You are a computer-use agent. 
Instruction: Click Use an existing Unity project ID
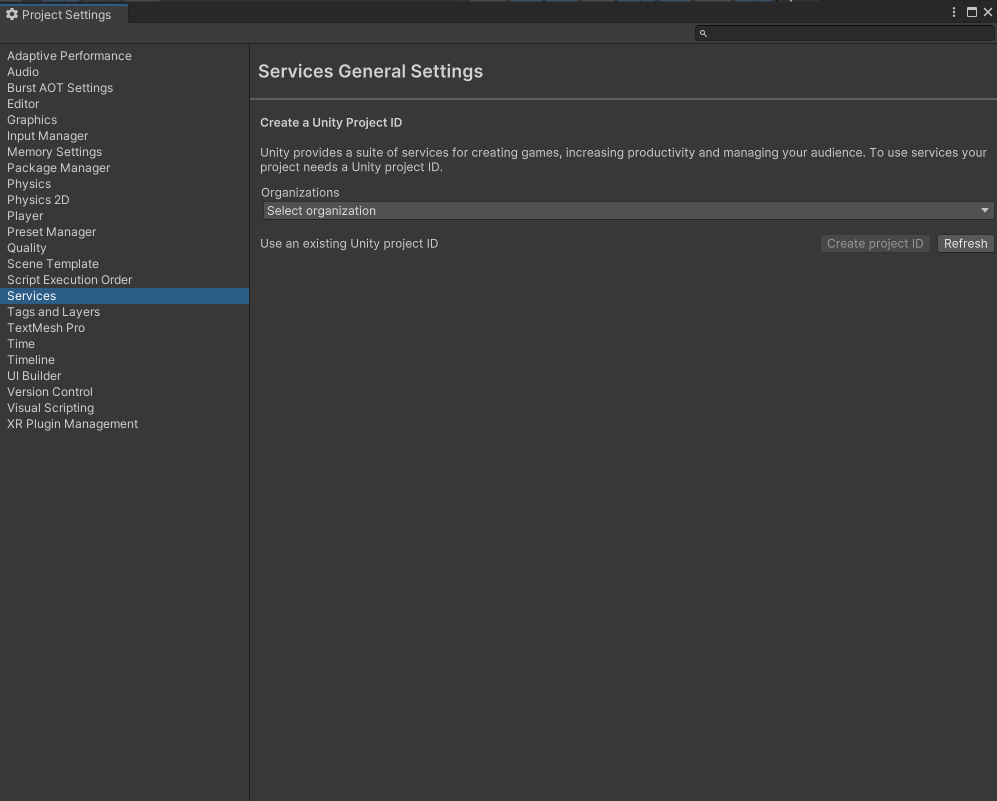click(x=349, y=243)
